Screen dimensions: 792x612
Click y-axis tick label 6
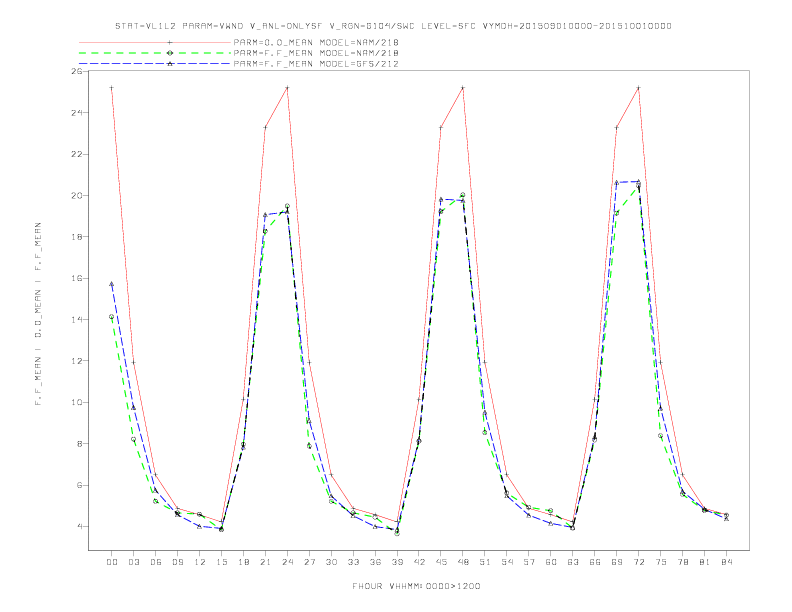point(80,485)
